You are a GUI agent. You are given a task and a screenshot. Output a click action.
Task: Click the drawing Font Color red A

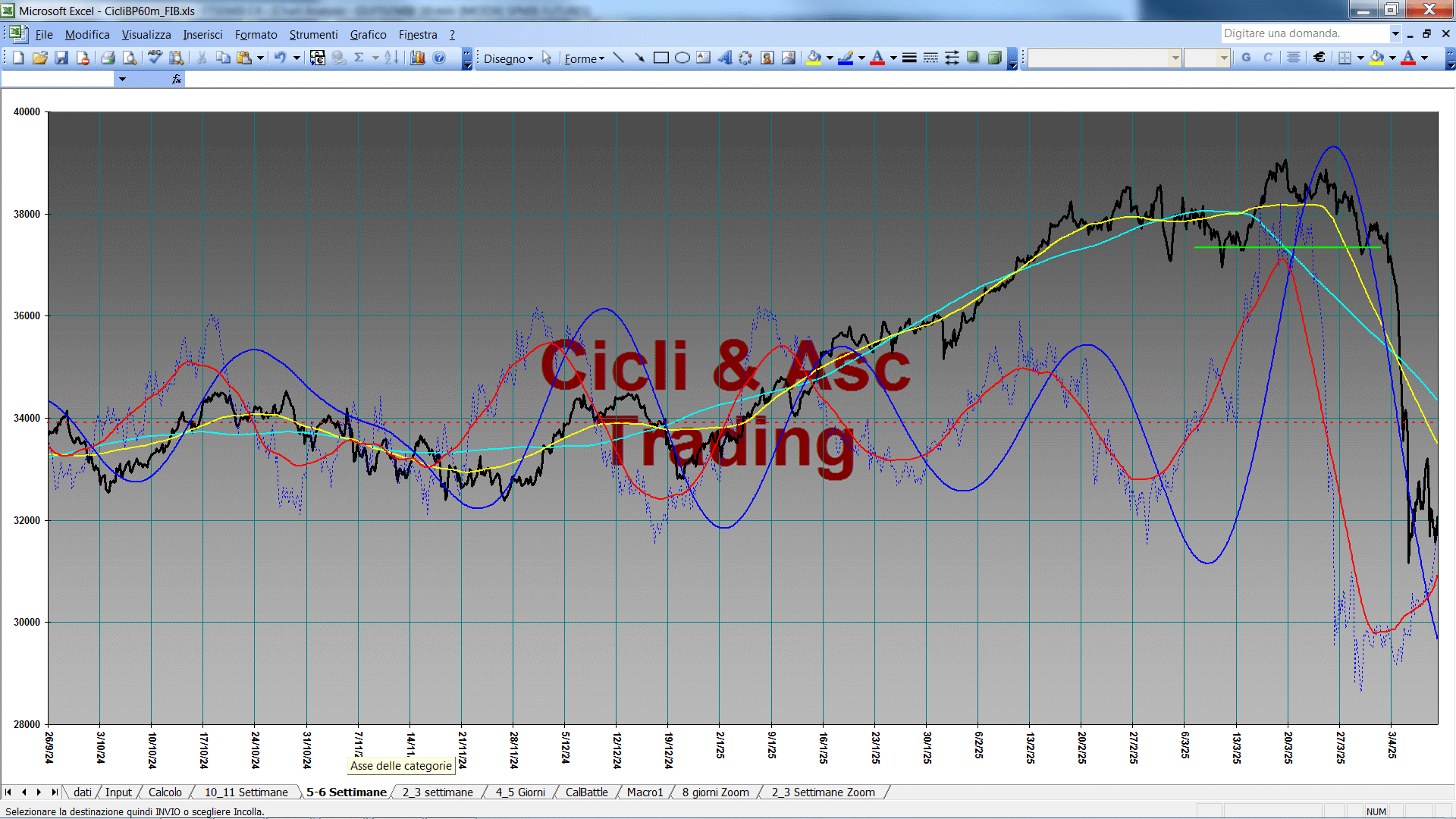coord(878,58)
